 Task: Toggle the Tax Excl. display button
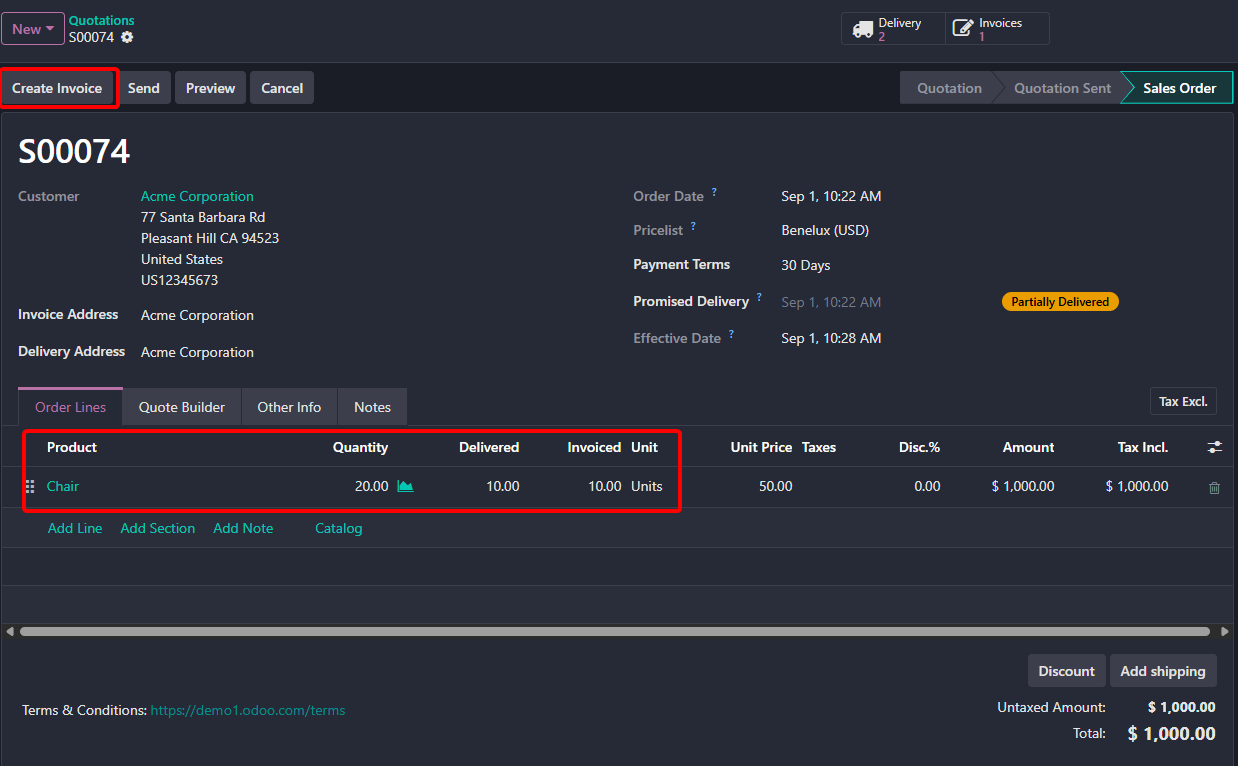coord(1183,402)
